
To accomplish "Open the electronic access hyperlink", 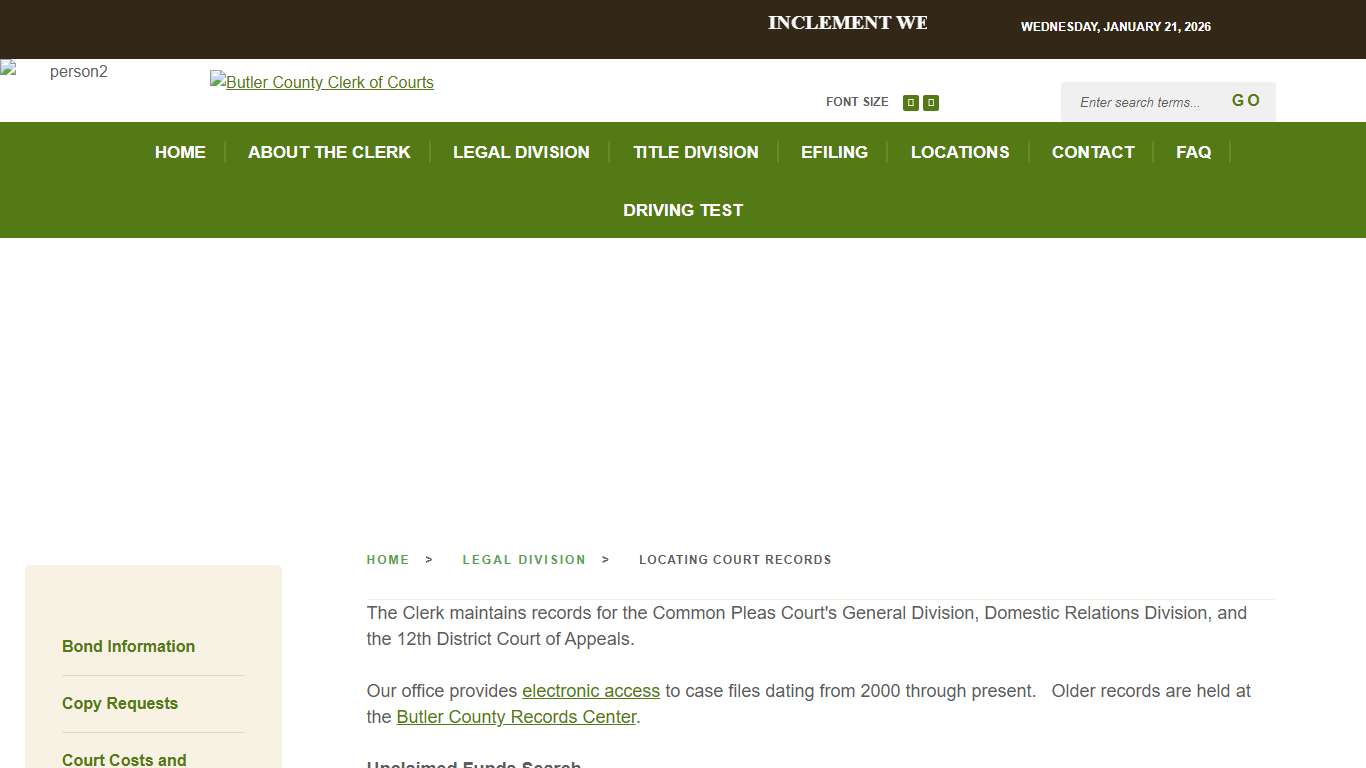I will click(591, 690).
